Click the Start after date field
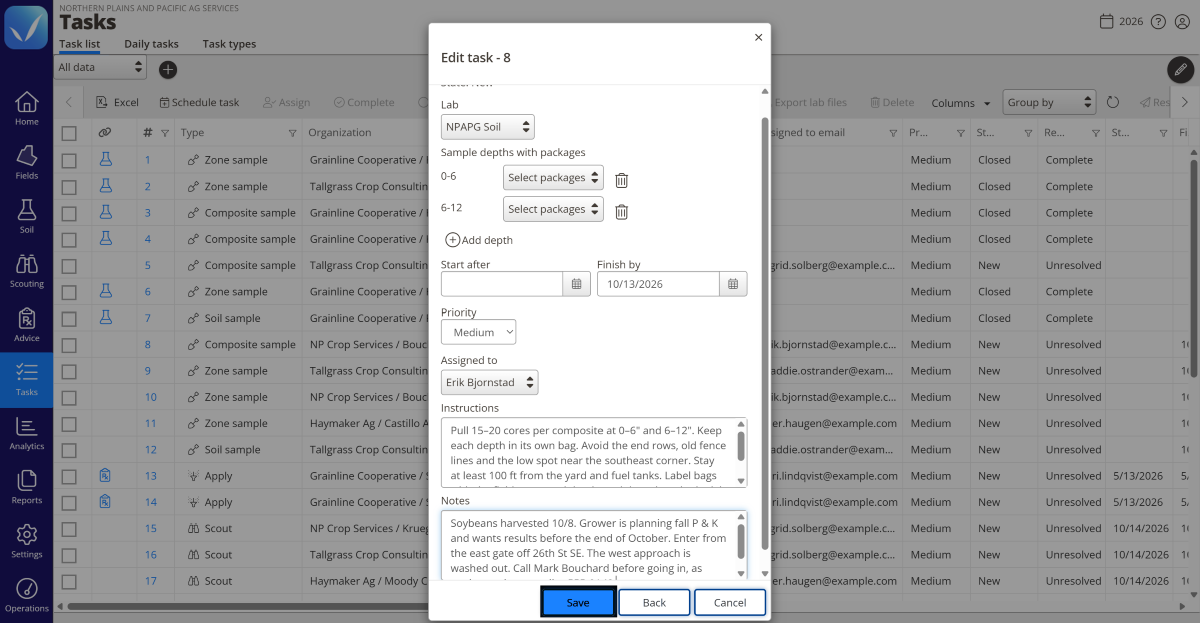Viewport: 1200px width, 623px height. pos(502,284)
